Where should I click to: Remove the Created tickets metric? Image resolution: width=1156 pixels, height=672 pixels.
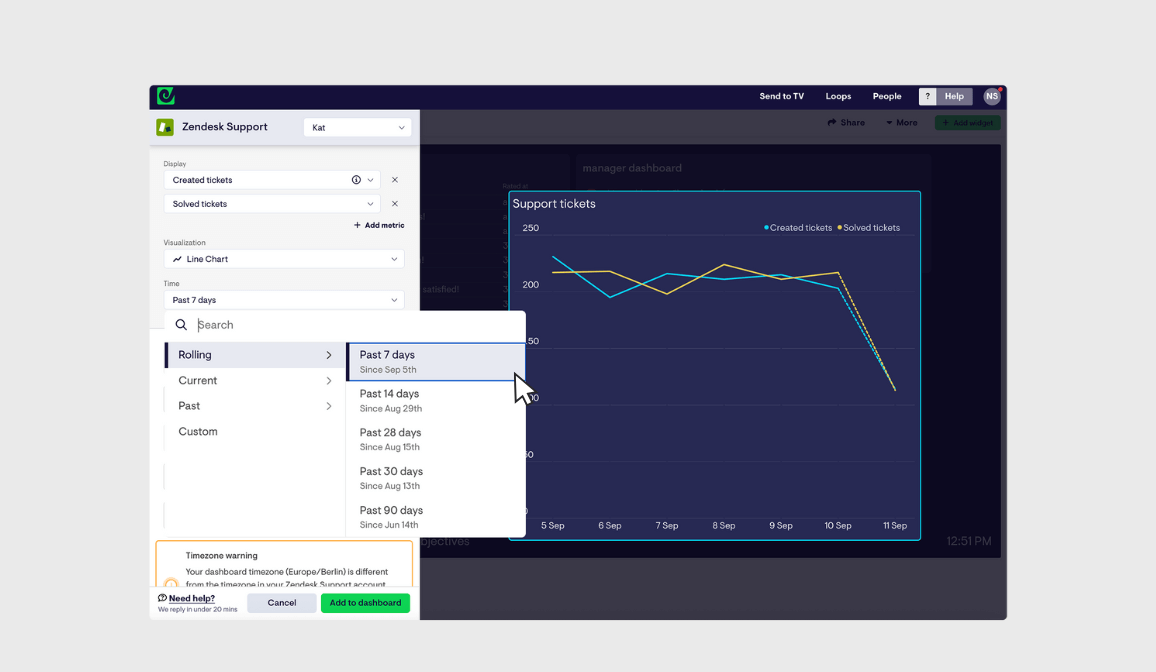[x=395, y=180]
